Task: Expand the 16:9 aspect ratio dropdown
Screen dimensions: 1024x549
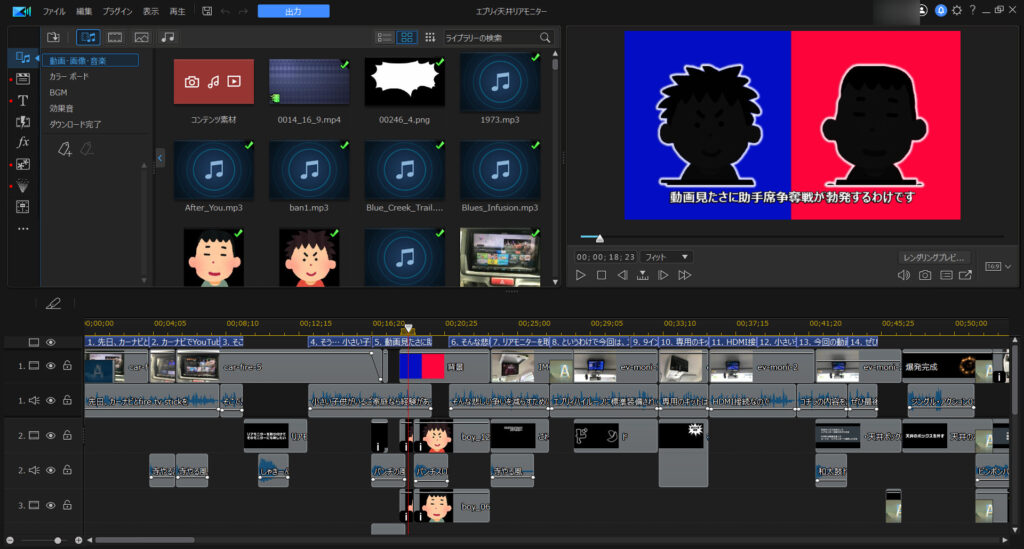Action: click(995, 267)
